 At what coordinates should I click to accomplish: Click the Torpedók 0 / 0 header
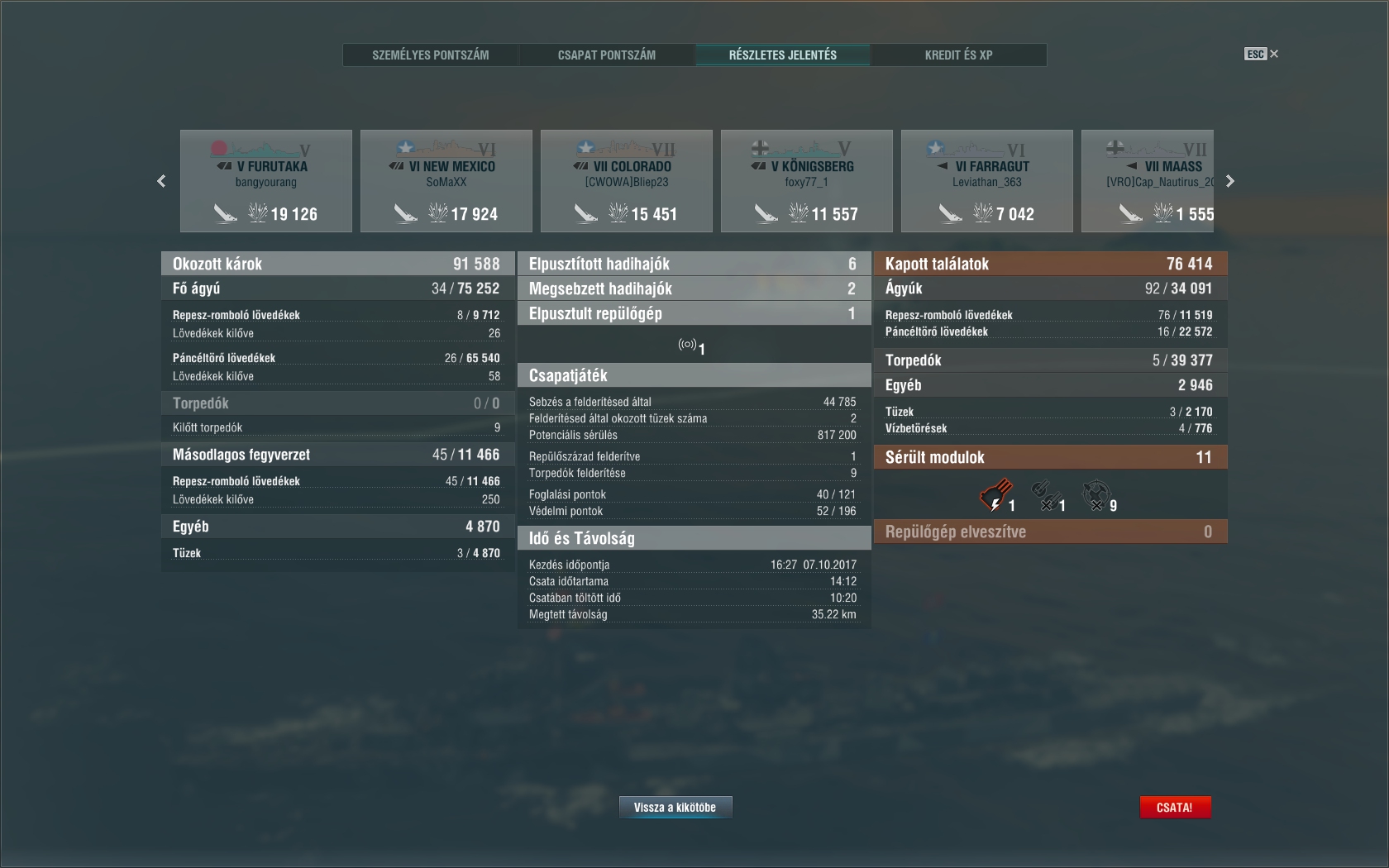337,403
